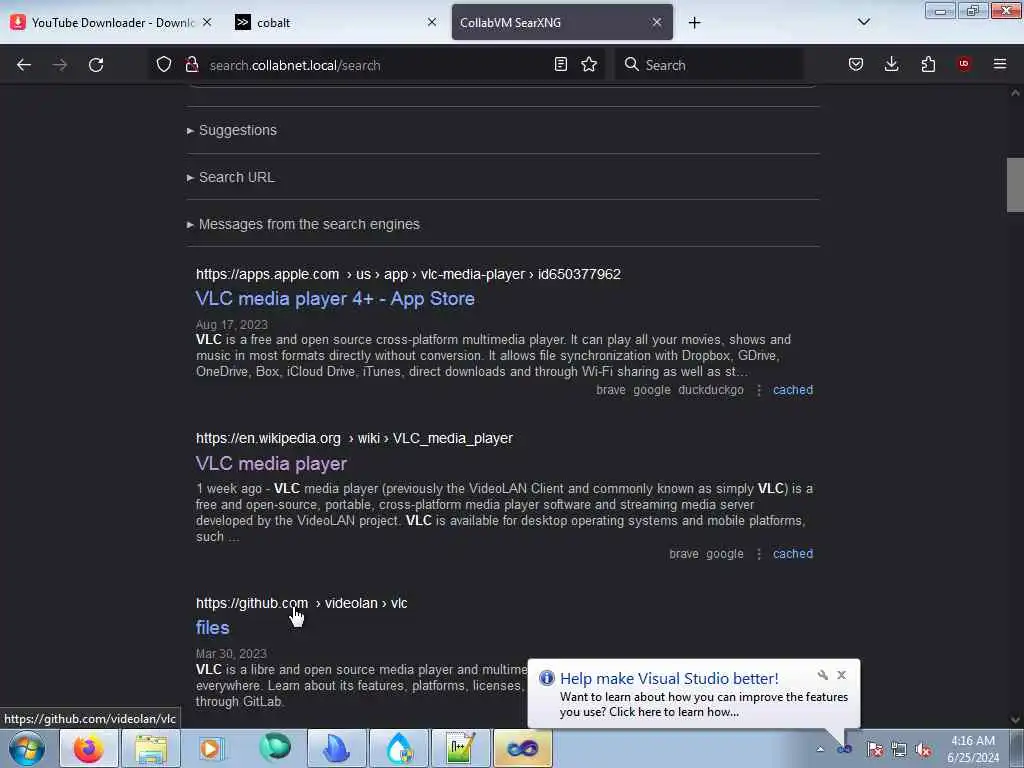Reload the current search page
This screenshot has width=1024, height=768.
coord(96,65)
